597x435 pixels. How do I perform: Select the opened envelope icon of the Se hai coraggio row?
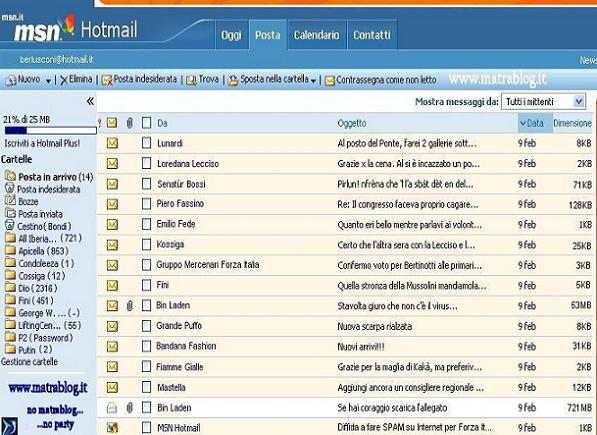[112, 408]
